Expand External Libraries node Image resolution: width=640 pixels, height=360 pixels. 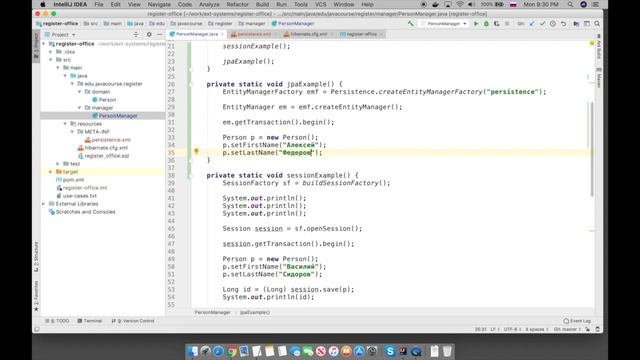[44, 204]
